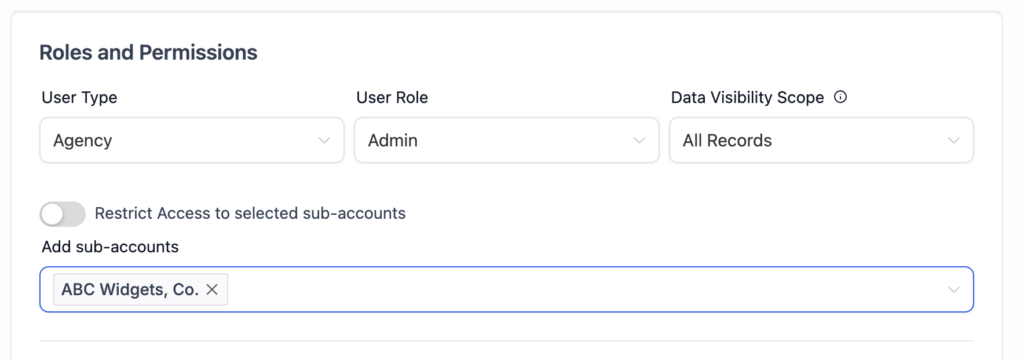Click the chevron arrow in User Role field
Viewport: 1024px width, 360px height.
point(639,140)
